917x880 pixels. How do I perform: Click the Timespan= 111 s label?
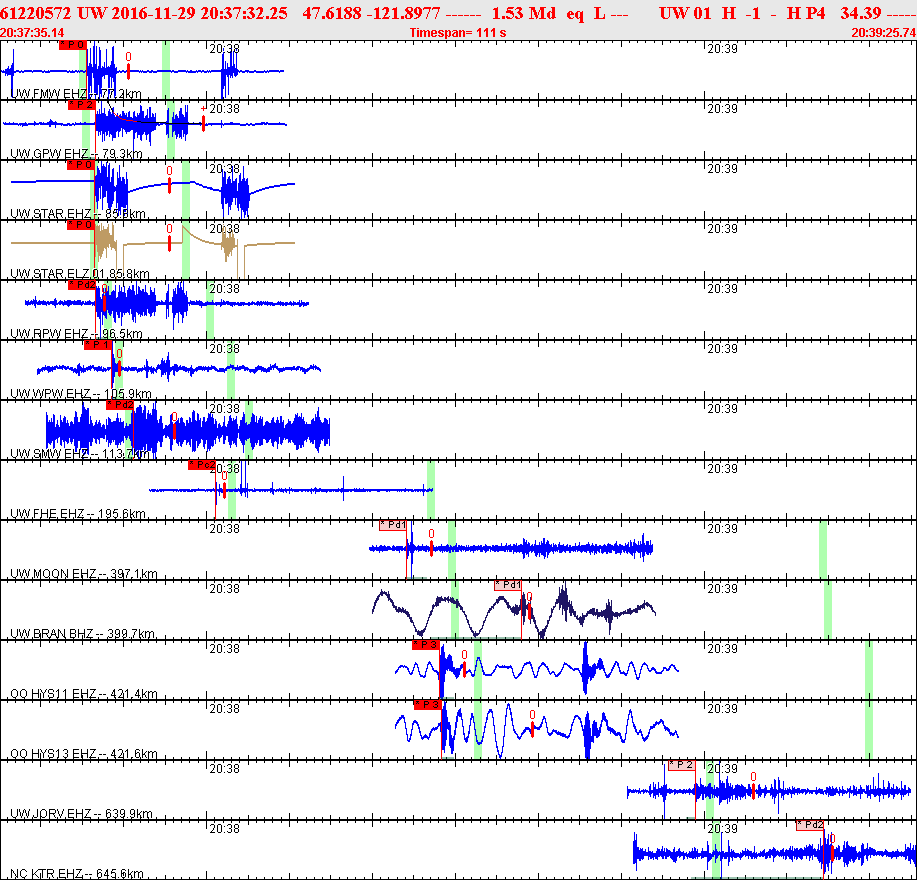[458, 33]
